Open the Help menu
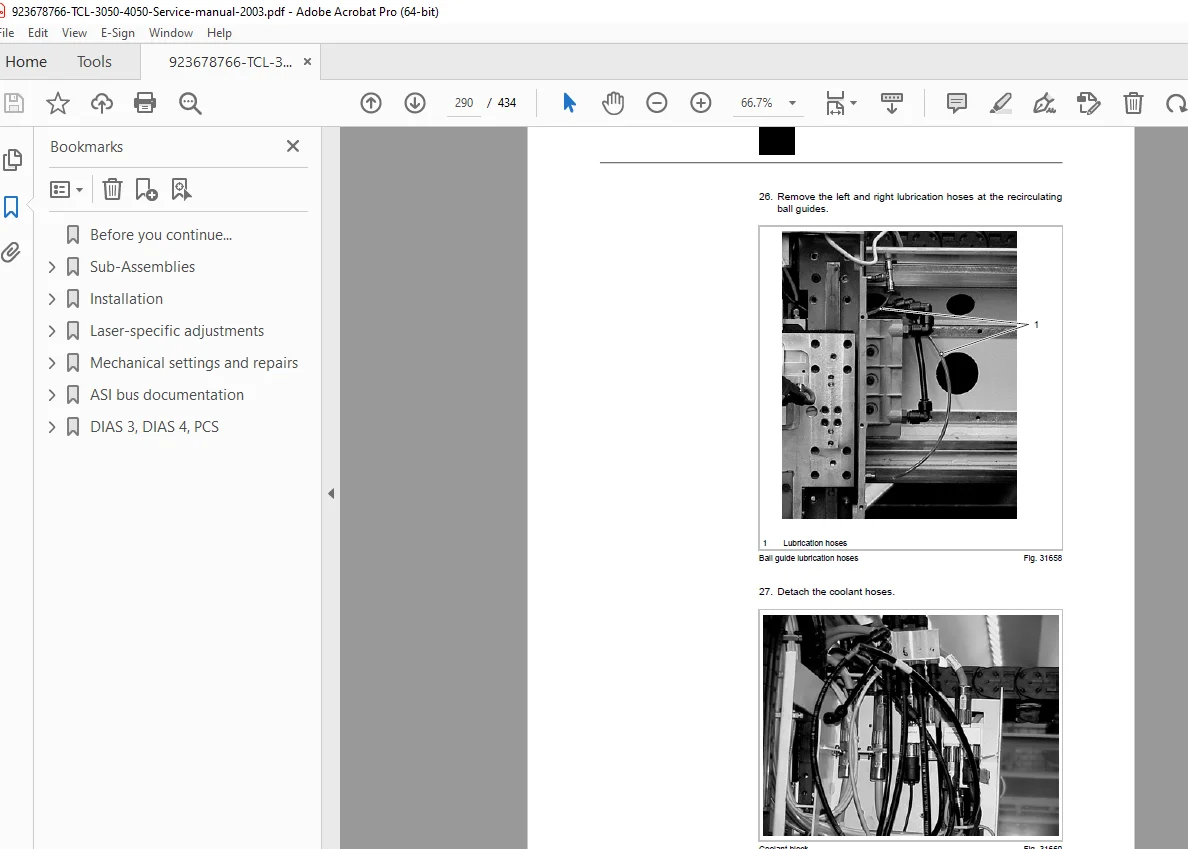 [x=219, y=33]
